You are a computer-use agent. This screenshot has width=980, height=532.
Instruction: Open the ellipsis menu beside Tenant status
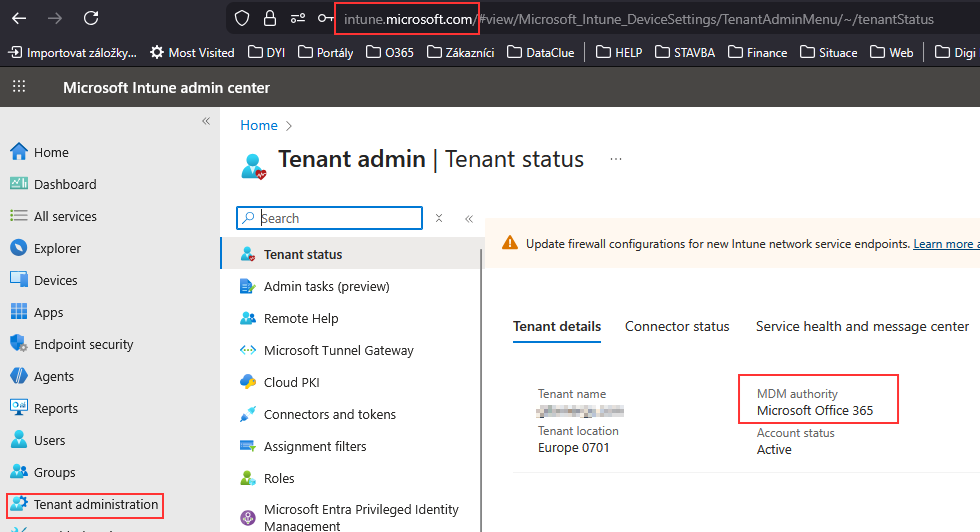pyautogui.click(x=616, y=159)
